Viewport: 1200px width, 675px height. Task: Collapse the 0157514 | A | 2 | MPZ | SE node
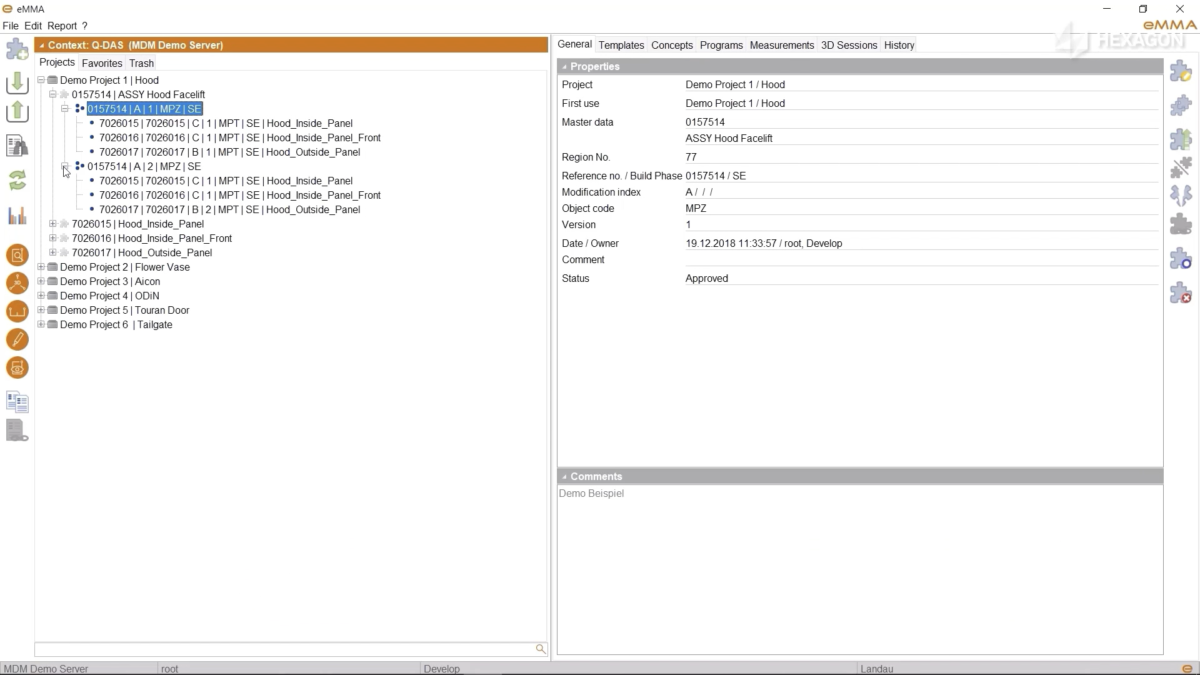coord(65,166)
